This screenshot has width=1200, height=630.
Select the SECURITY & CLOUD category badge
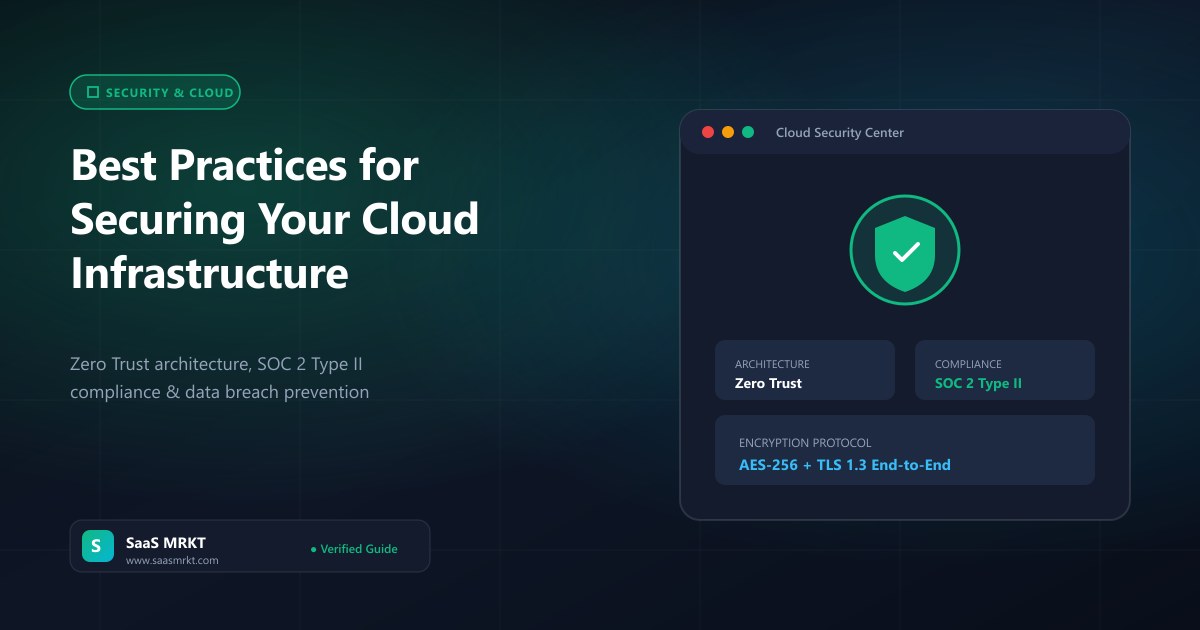[155, 92]
